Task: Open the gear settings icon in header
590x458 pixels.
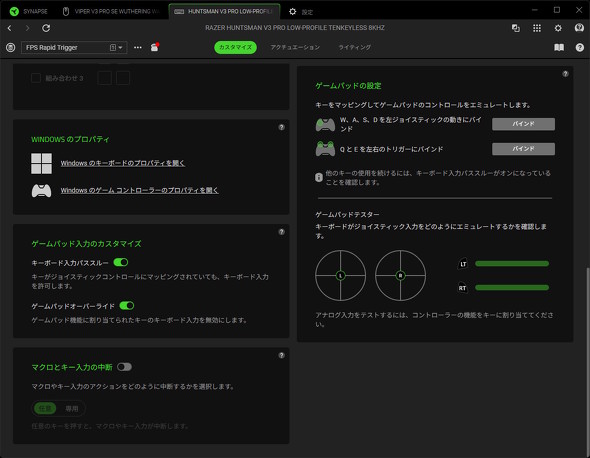Action: click(558, 28)
